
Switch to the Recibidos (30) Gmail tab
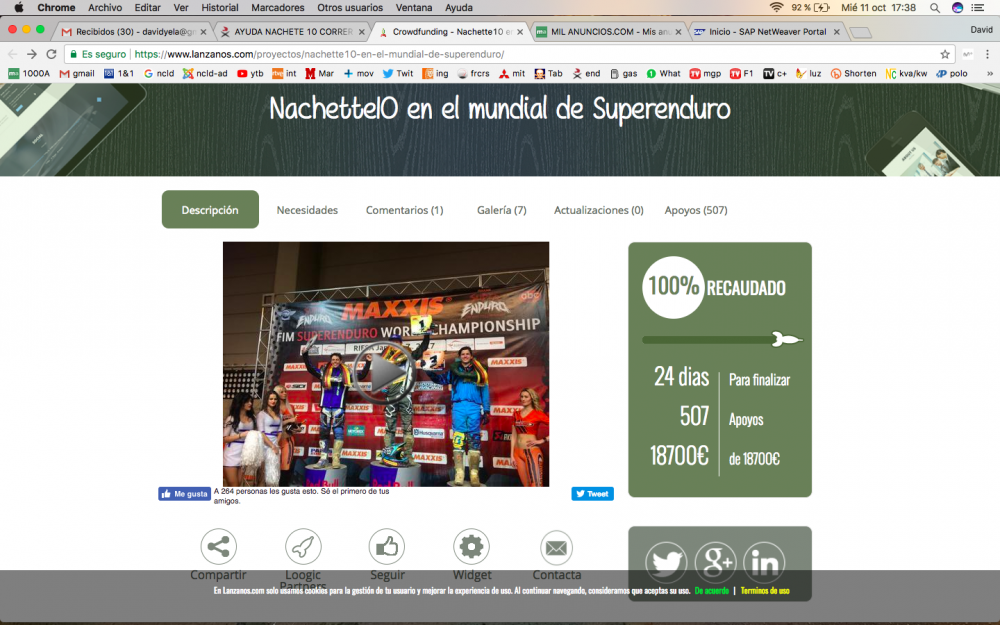click(x=133, y=31)
